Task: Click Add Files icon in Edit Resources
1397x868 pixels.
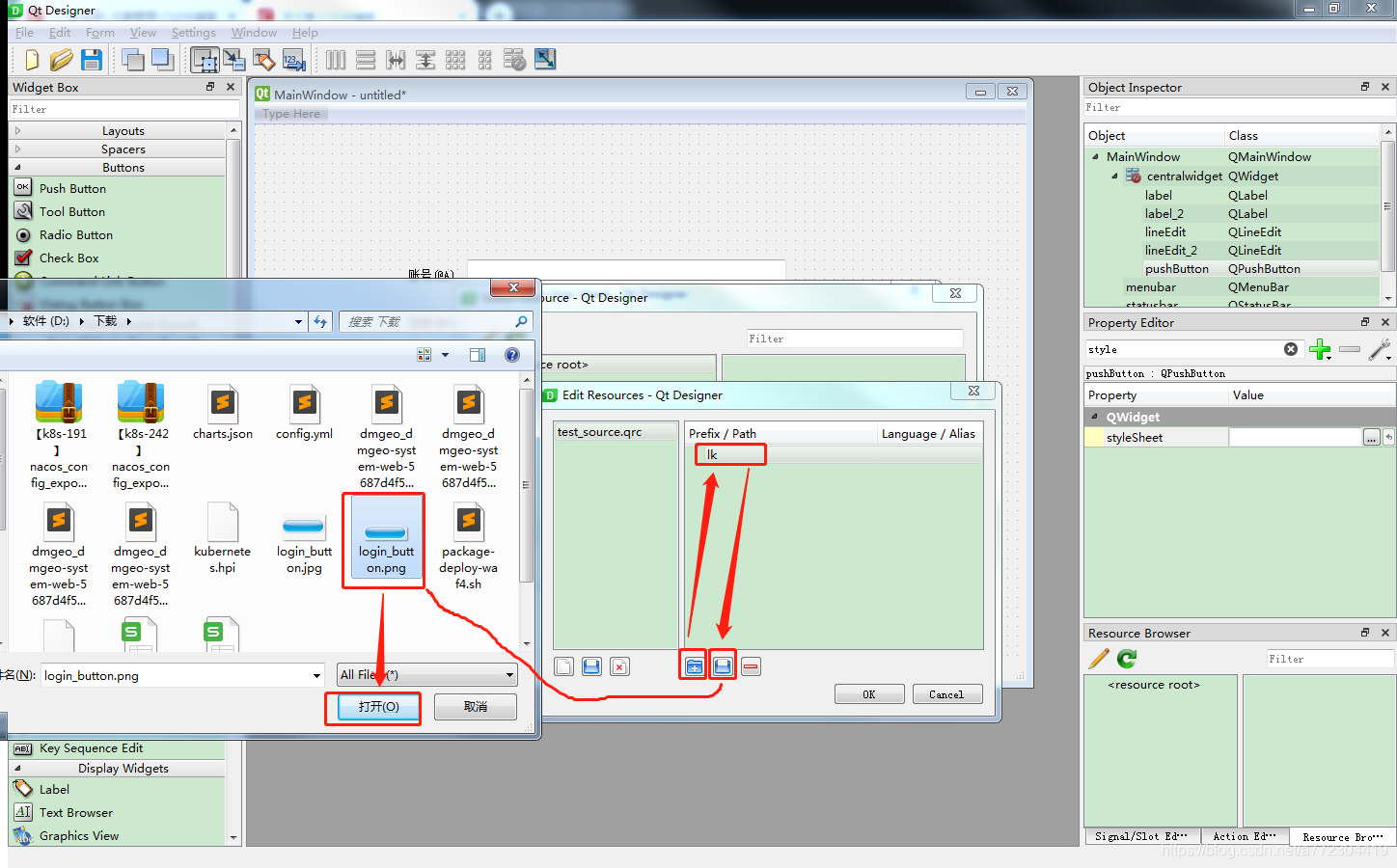Action: click(x=723, y=666)
